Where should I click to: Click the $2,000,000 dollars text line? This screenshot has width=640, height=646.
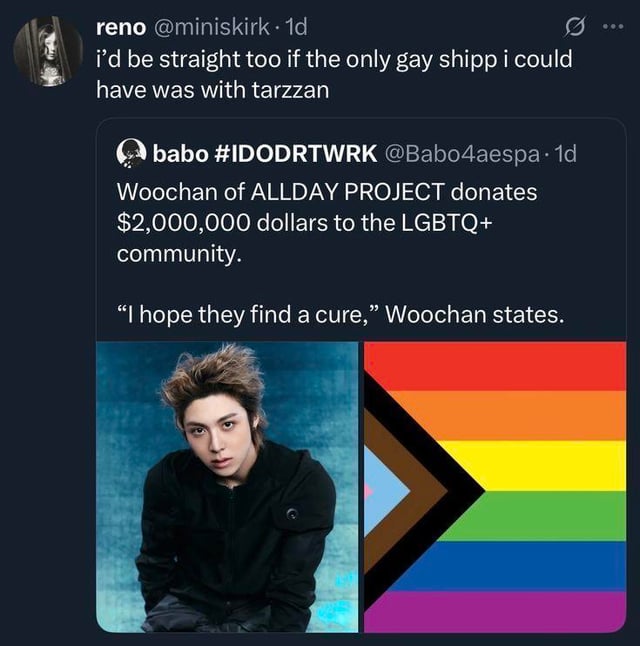305,222
